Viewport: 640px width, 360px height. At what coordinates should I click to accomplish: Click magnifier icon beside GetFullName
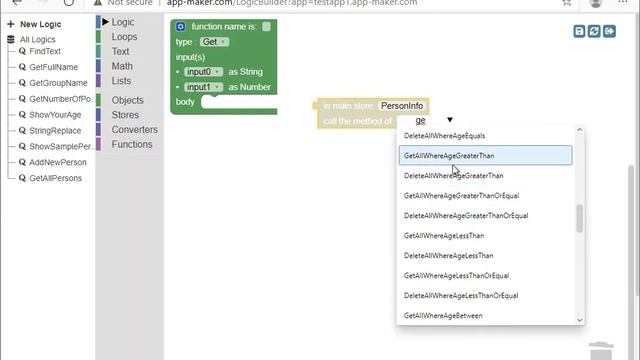click(x=22, y=67)
